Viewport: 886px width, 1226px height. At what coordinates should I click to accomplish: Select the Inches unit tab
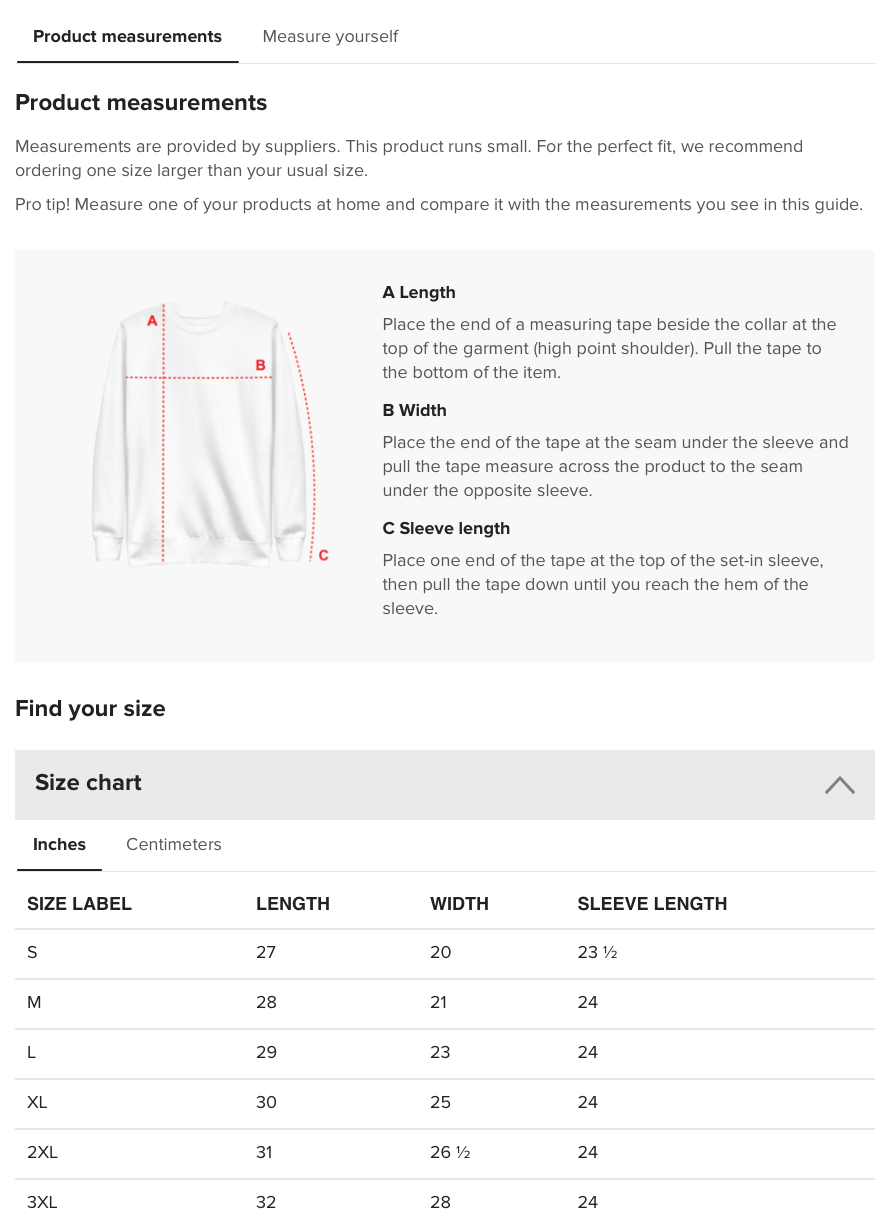59,845
